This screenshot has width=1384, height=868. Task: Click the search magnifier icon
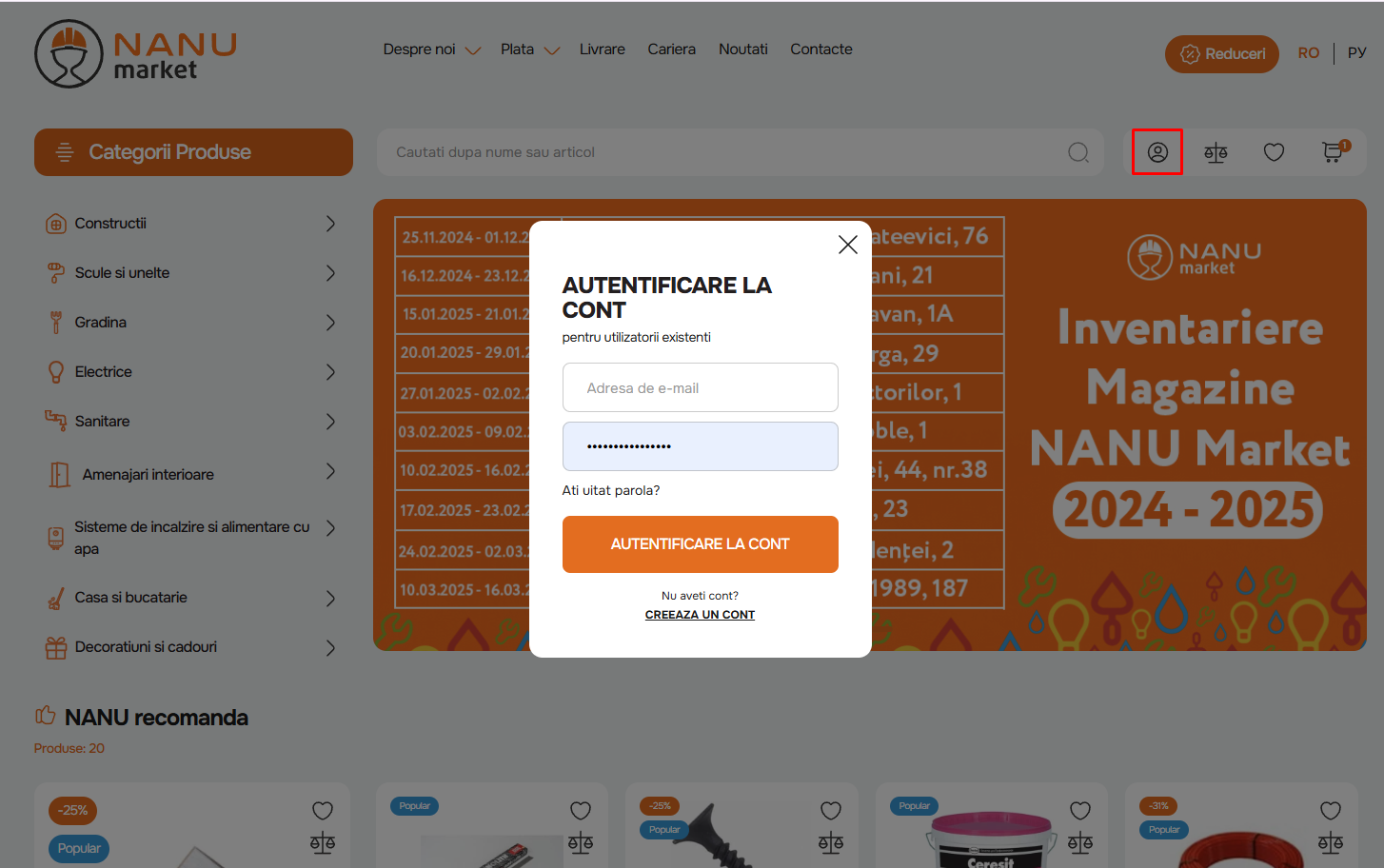coord(1078,152)
